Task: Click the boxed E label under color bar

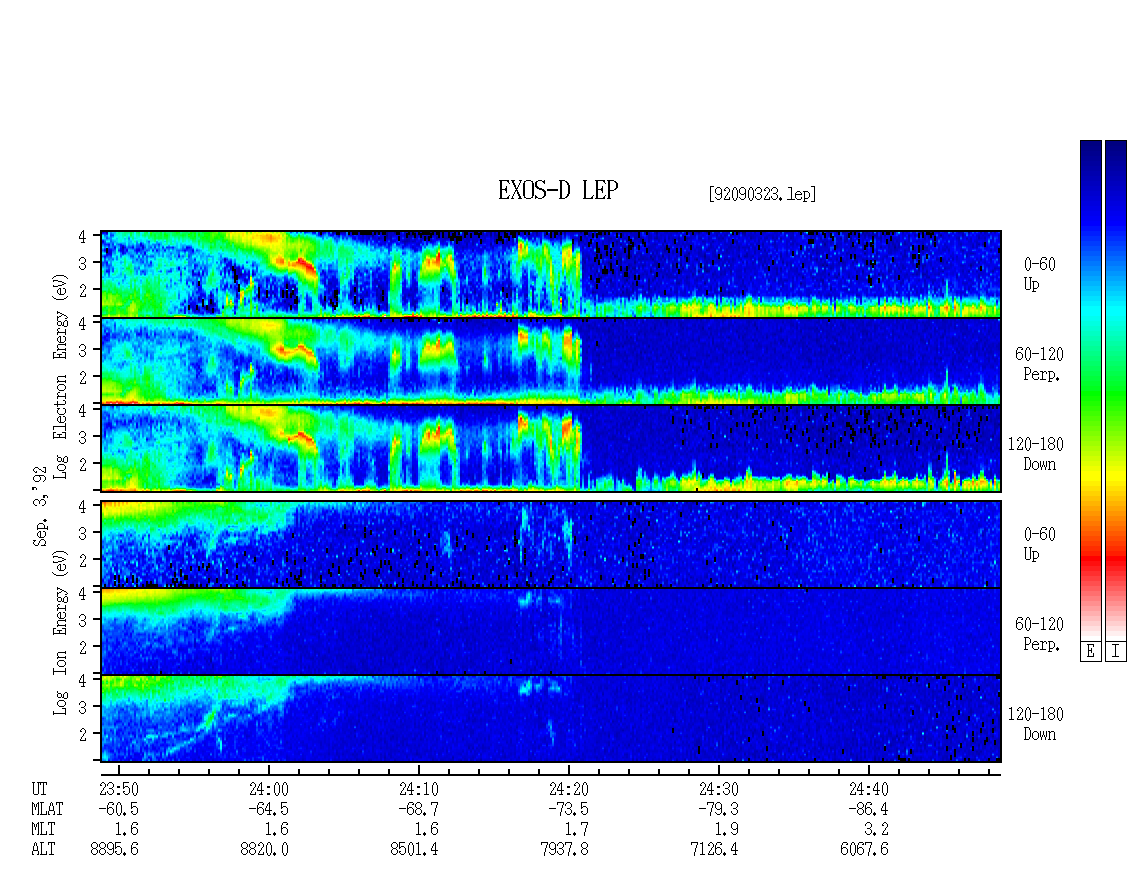Action: pos(1090,651)
